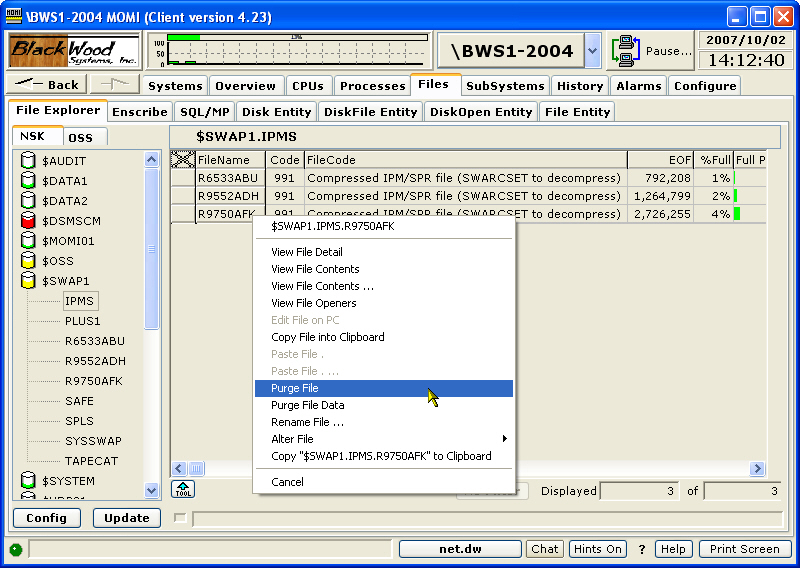Click the $AUDIT disk cylinder icon
The width and height of the screenshot is (800, 568).
pyautogui.click(x=28, y=161)
